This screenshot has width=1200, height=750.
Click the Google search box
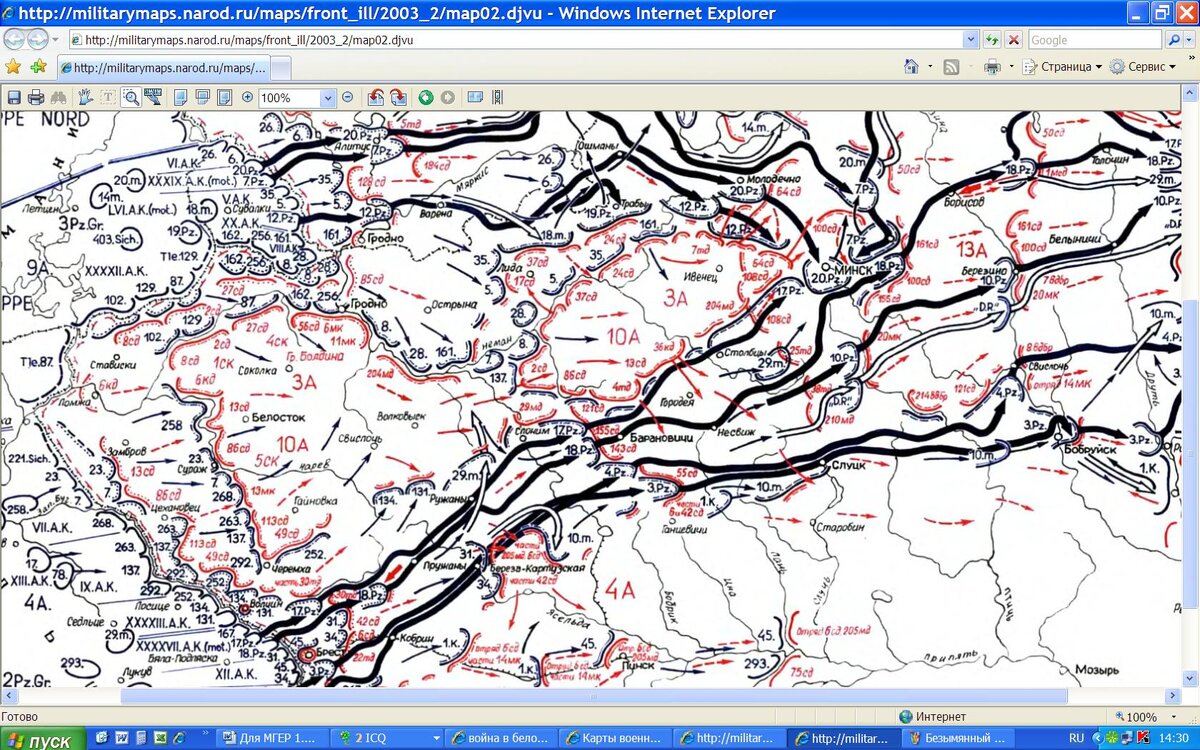tap(1095, 40)
